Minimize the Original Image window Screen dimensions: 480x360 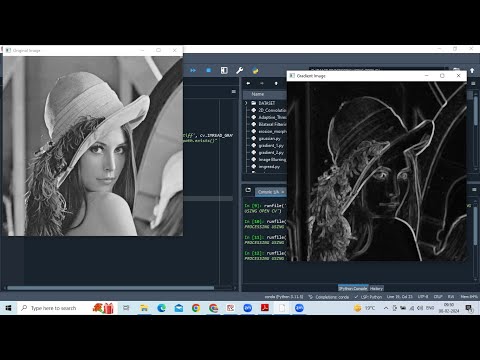click(x=142, y=50)
